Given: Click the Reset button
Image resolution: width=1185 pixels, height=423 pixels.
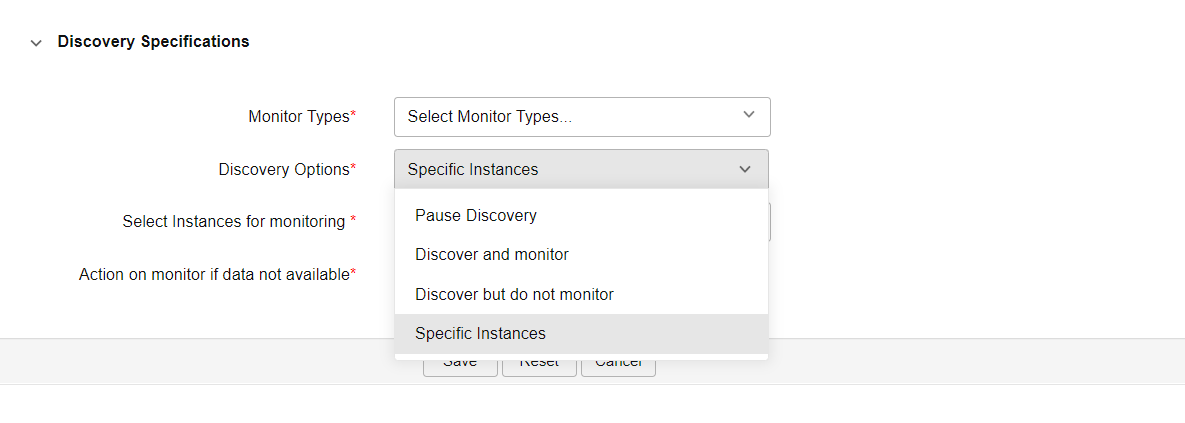Looking at the screenshot, I should tap(539, 367).
